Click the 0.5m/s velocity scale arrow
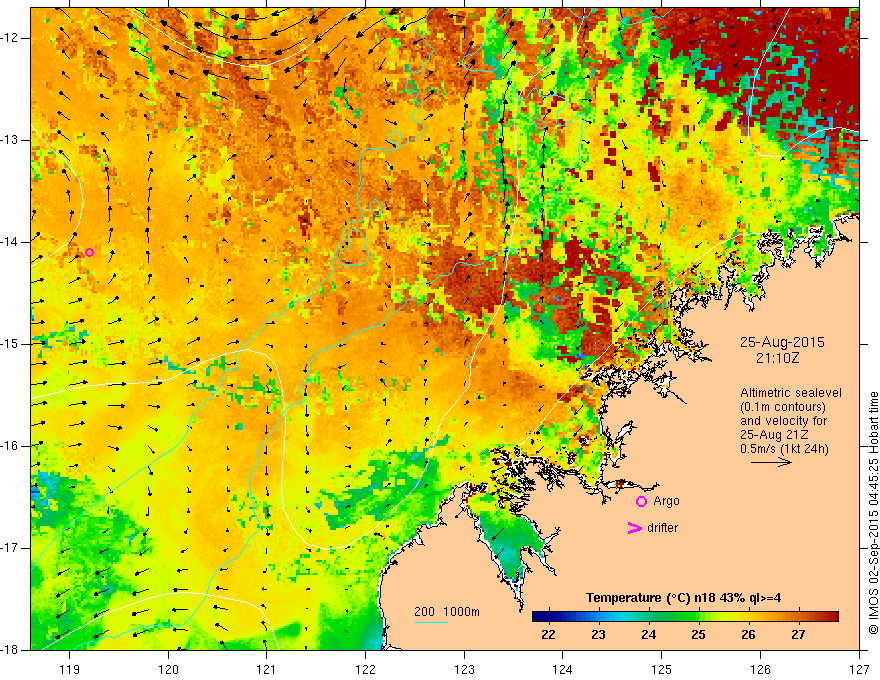Image resolution: width=880 pixels, height=680 pixels. (x=771, y=462)
